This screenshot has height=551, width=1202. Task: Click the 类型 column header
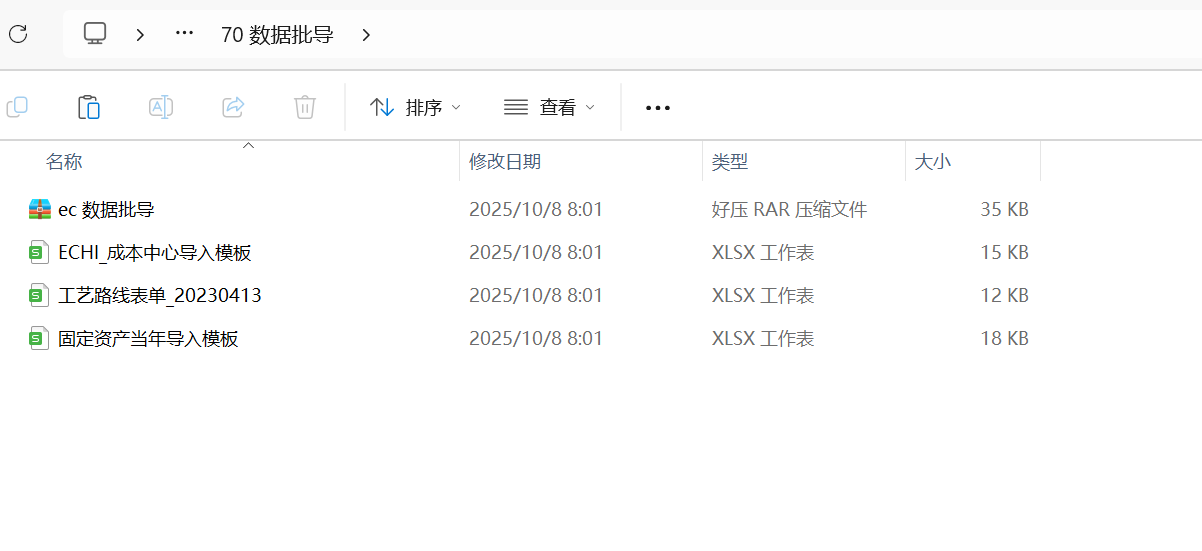pyautogui.click(x=730, y=162)
